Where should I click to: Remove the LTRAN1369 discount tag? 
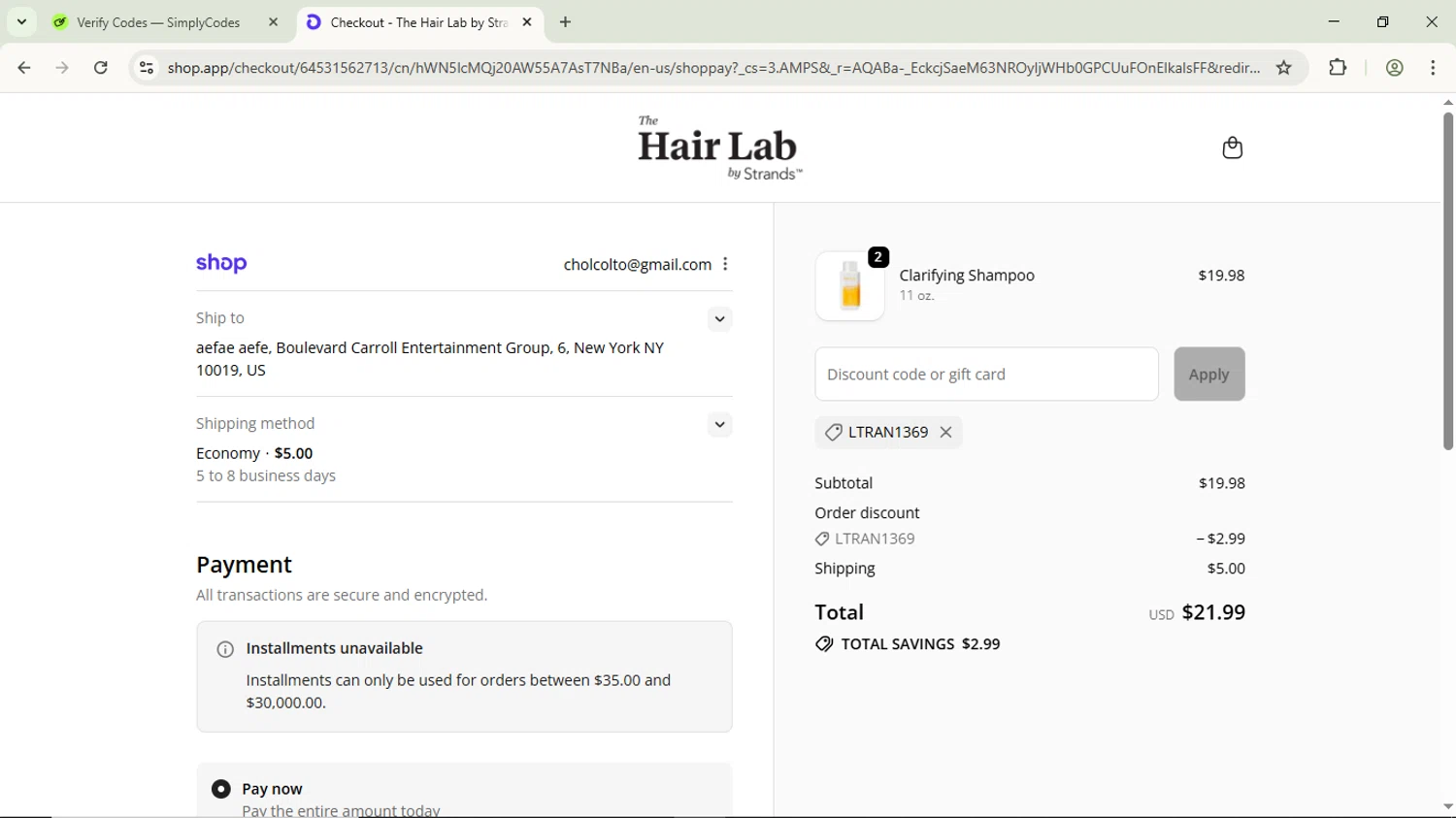click(x=946, y=433)
